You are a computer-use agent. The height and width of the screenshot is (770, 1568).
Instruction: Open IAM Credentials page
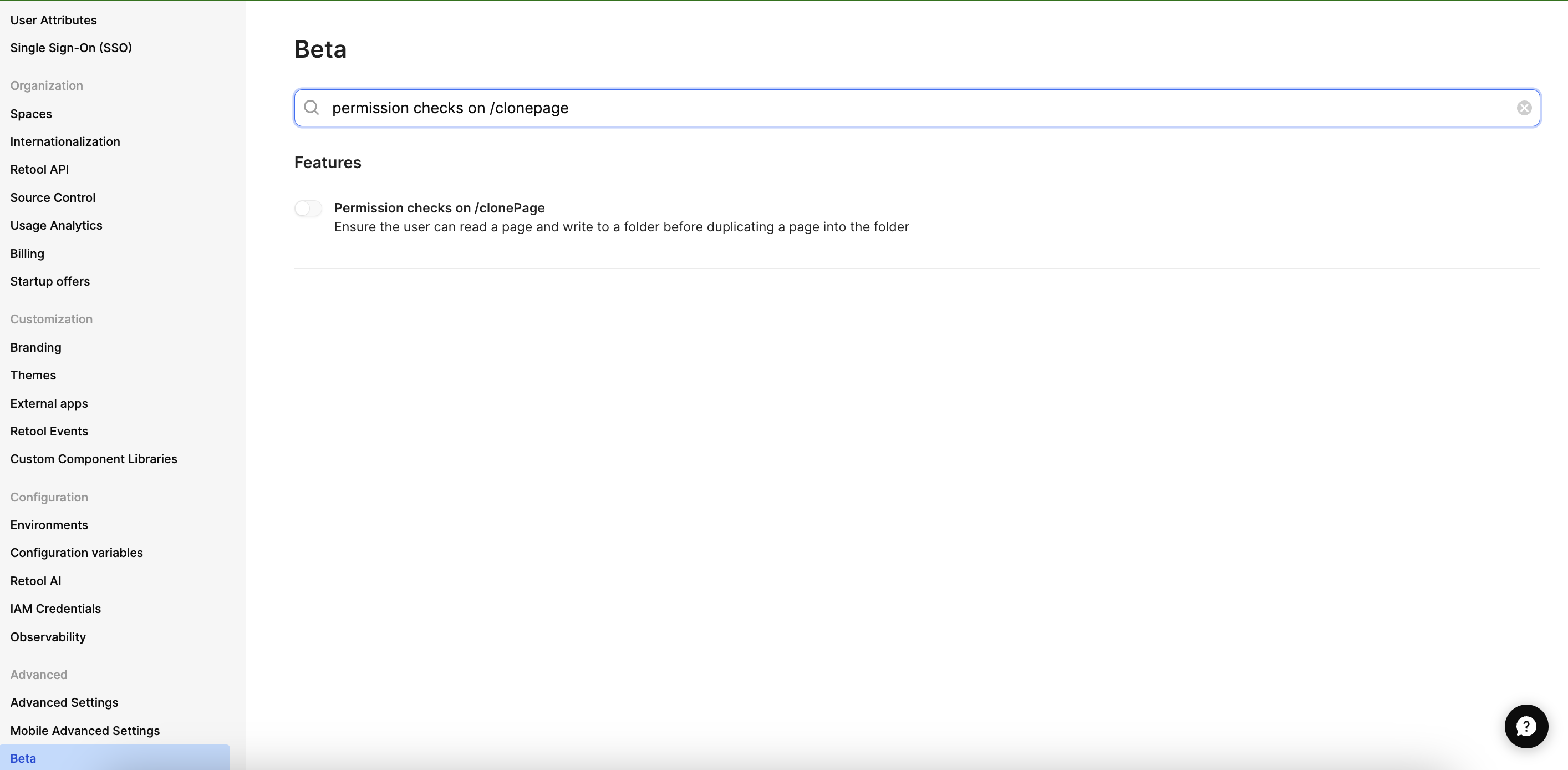(55, 609)
